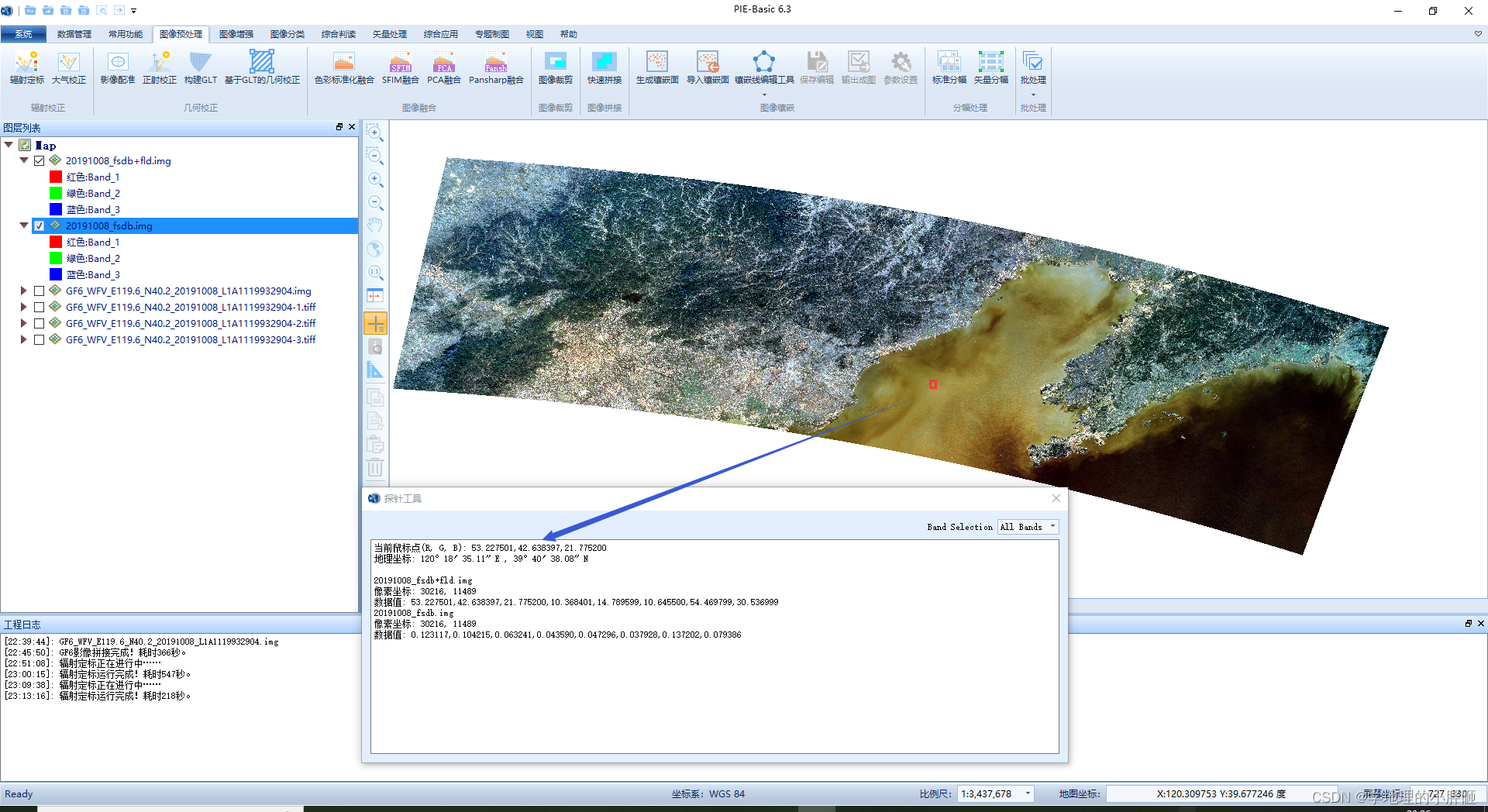Open the 标准分幅 tool
This screenshot has height=812, width=1488.
pyautogui.click(x=949, y=67)
